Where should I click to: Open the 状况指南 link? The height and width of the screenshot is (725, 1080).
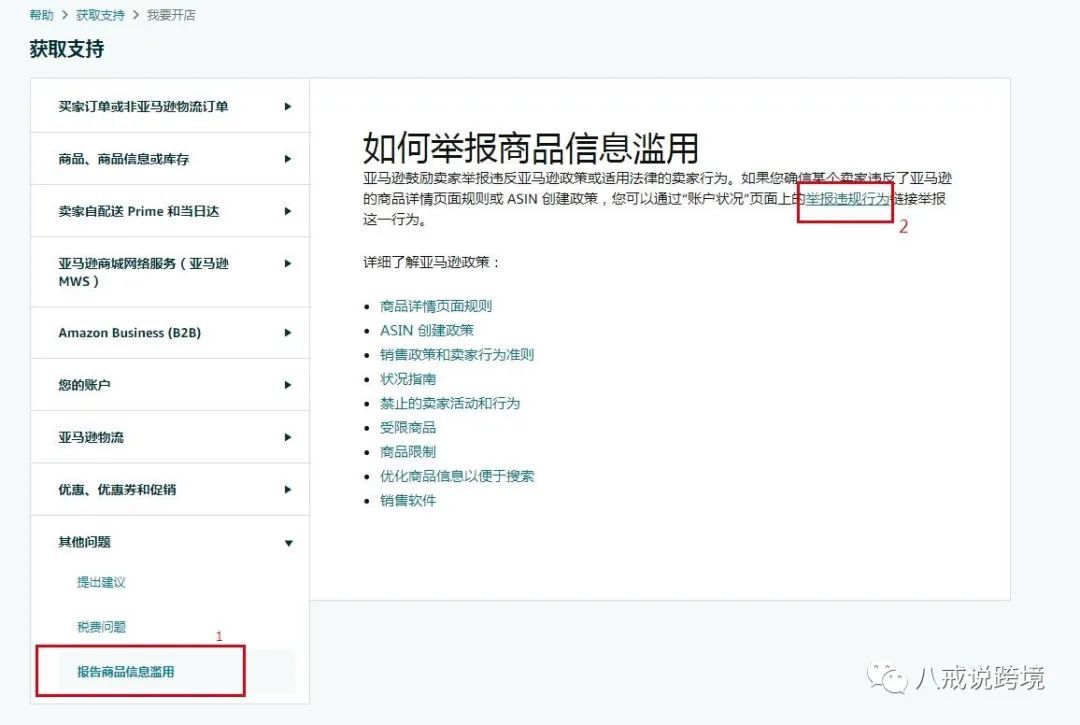[x=408, y=379]
